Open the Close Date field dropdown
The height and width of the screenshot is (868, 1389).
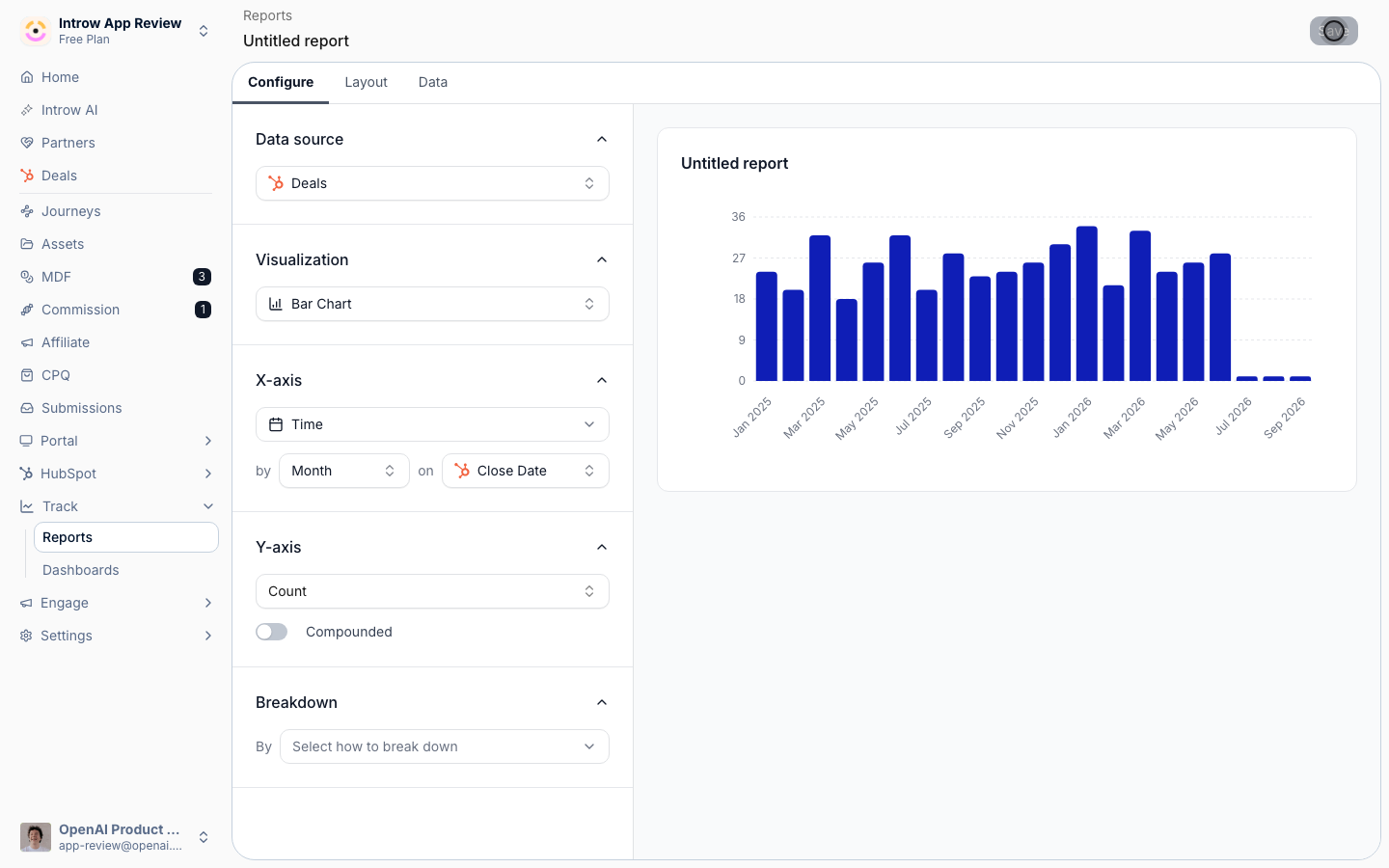pos(526,471)
